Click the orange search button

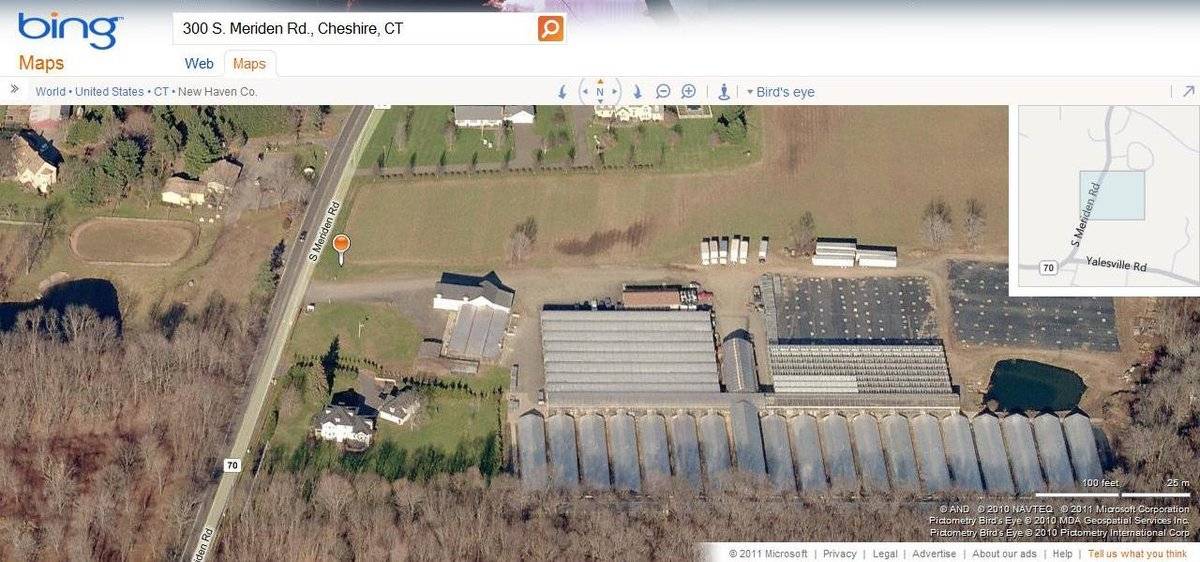click(x=550, y=28)
